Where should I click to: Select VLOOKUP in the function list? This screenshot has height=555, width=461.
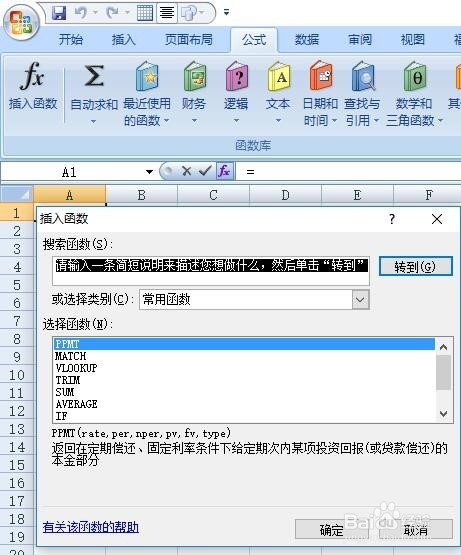(x=244, y=368)
